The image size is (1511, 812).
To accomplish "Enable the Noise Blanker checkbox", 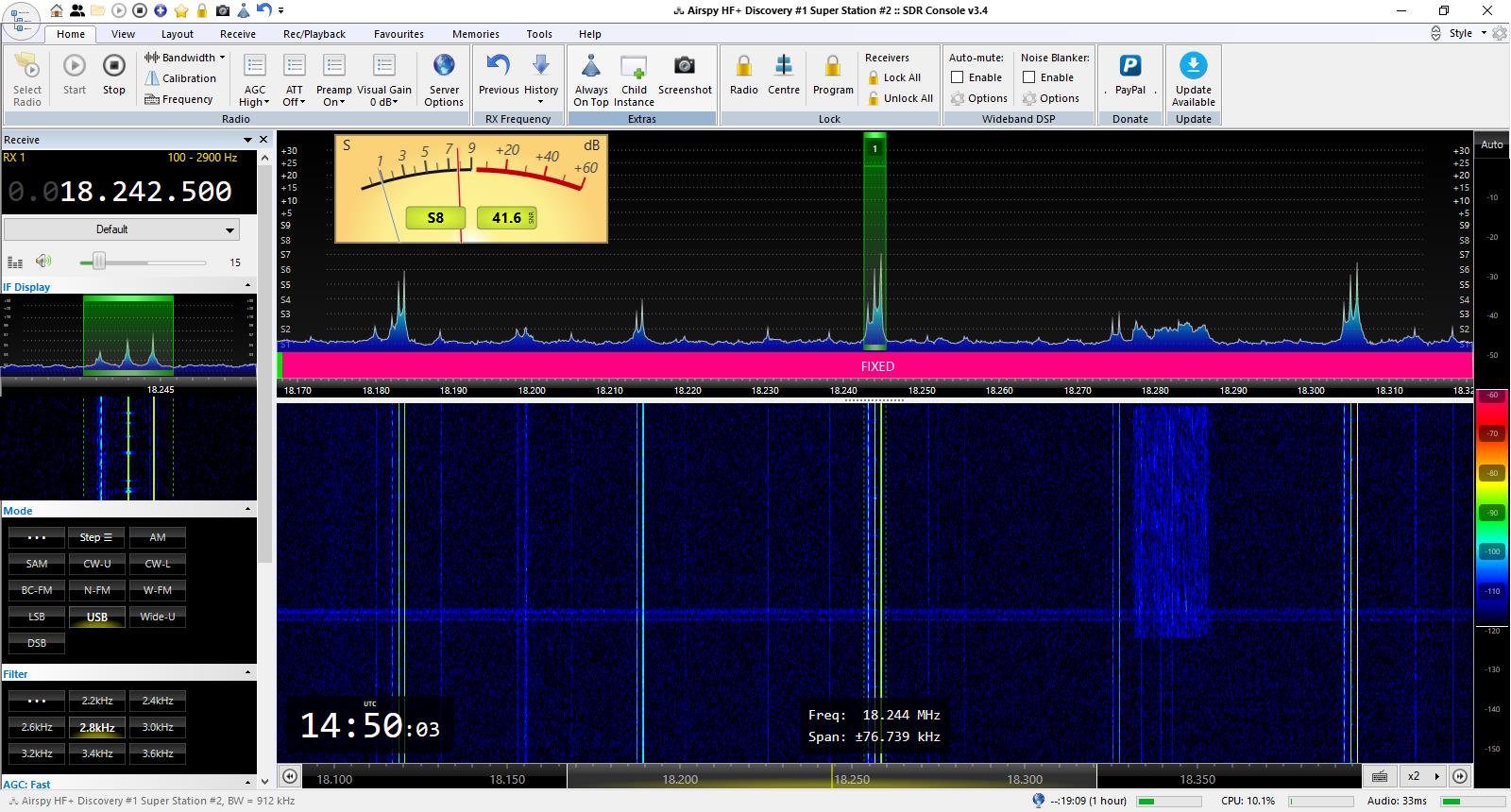I will pyautogui.click(x=1029, y=77).
